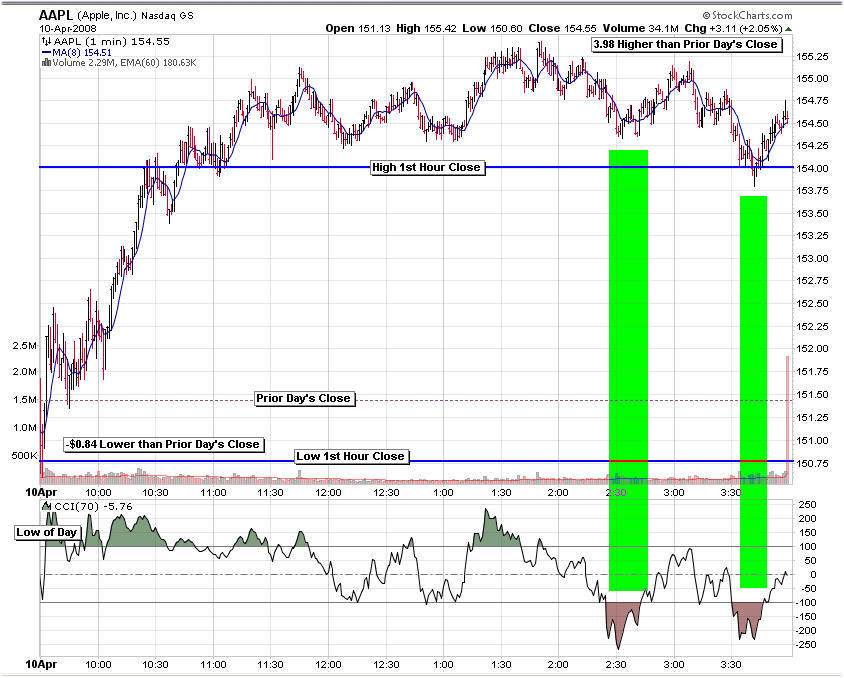Click 10:30 on the CCI panel's time axis
The height and width of the screenshot is (678, 844).
coord(156,665)
